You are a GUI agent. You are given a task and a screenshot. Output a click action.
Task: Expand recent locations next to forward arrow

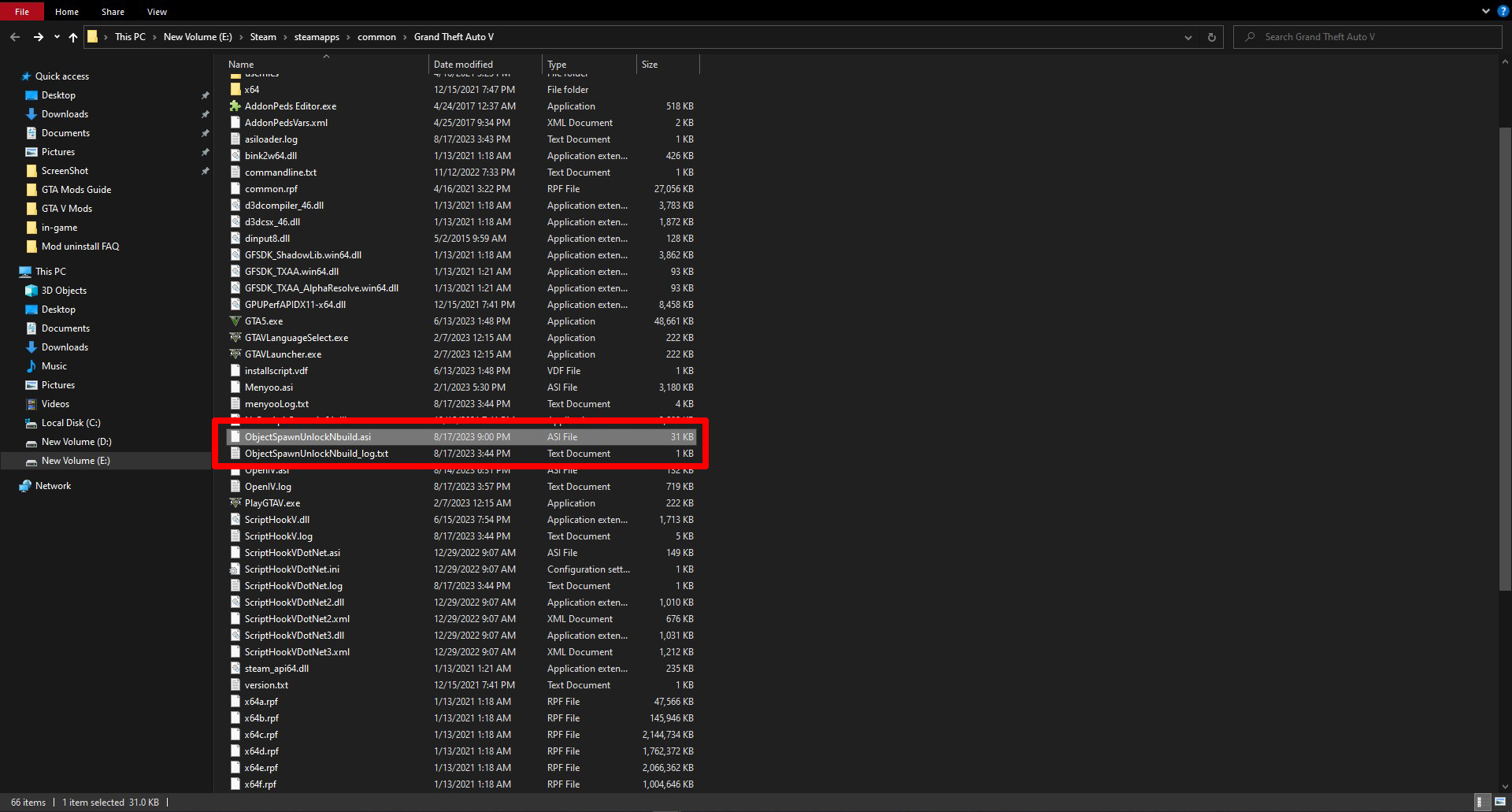(55, 36)
